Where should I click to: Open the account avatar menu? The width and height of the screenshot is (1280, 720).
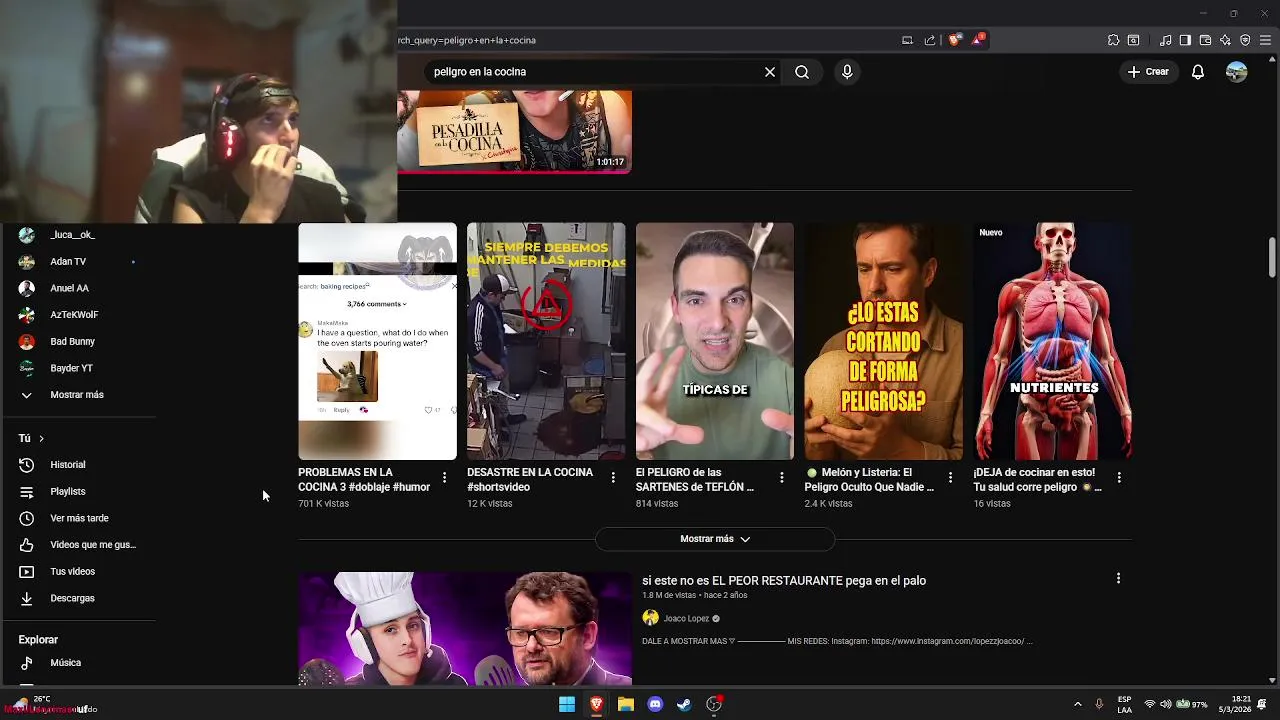click(1237, 72)
